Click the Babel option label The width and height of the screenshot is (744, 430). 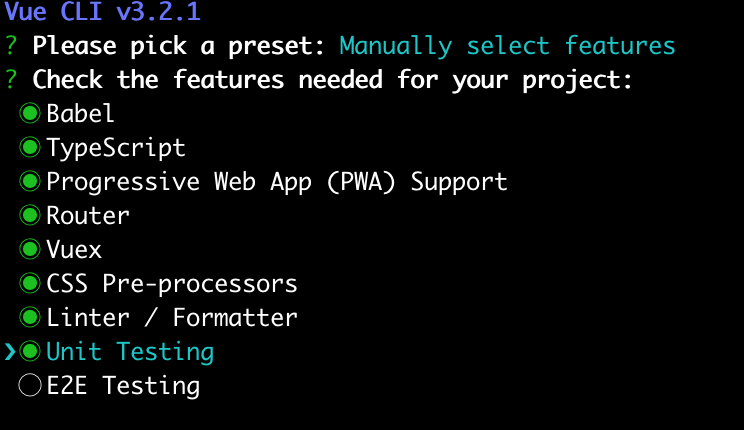coord(80,114)
